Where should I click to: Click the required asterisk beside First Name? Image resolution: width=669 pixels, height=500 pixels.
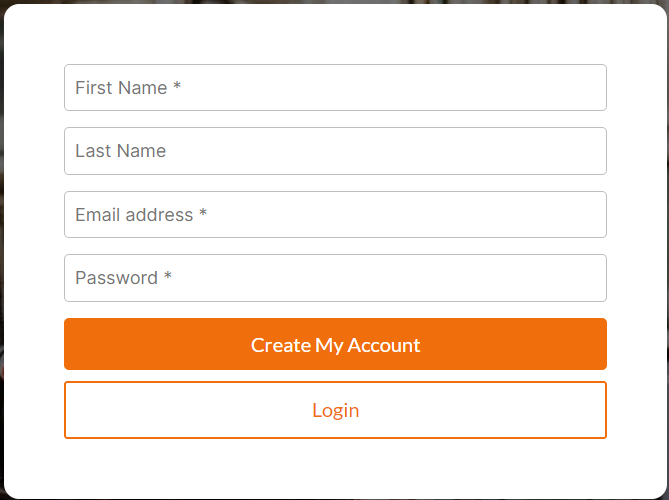177,85
